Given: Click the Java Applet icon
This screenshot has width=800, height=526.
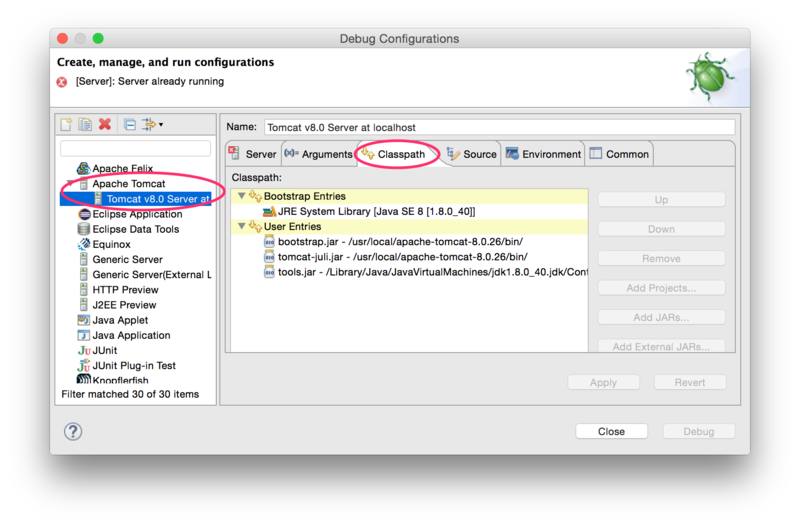Looking at the screenshot, I should [x=84, y=320].
